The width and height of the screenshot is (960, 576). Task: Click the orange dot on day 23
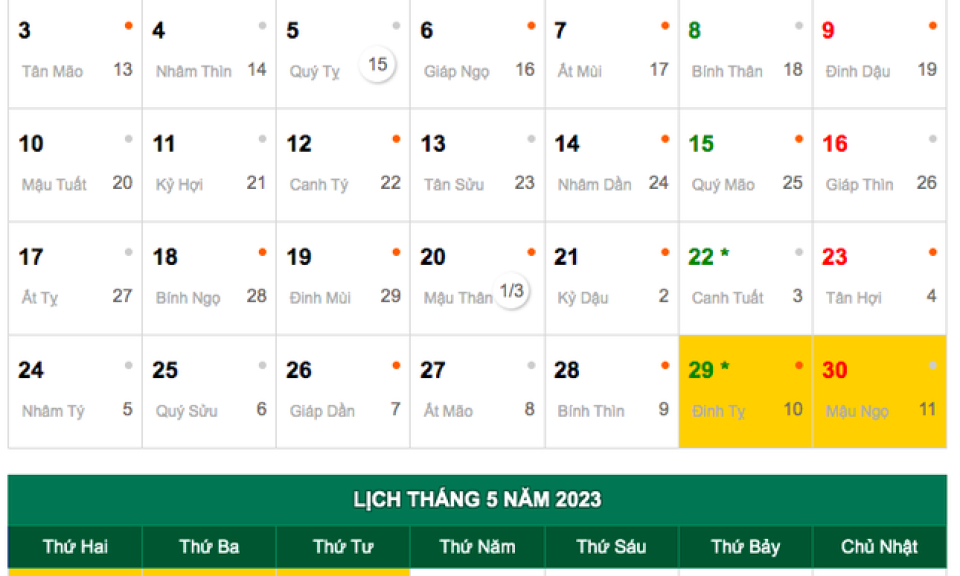[x=933, y=252]
